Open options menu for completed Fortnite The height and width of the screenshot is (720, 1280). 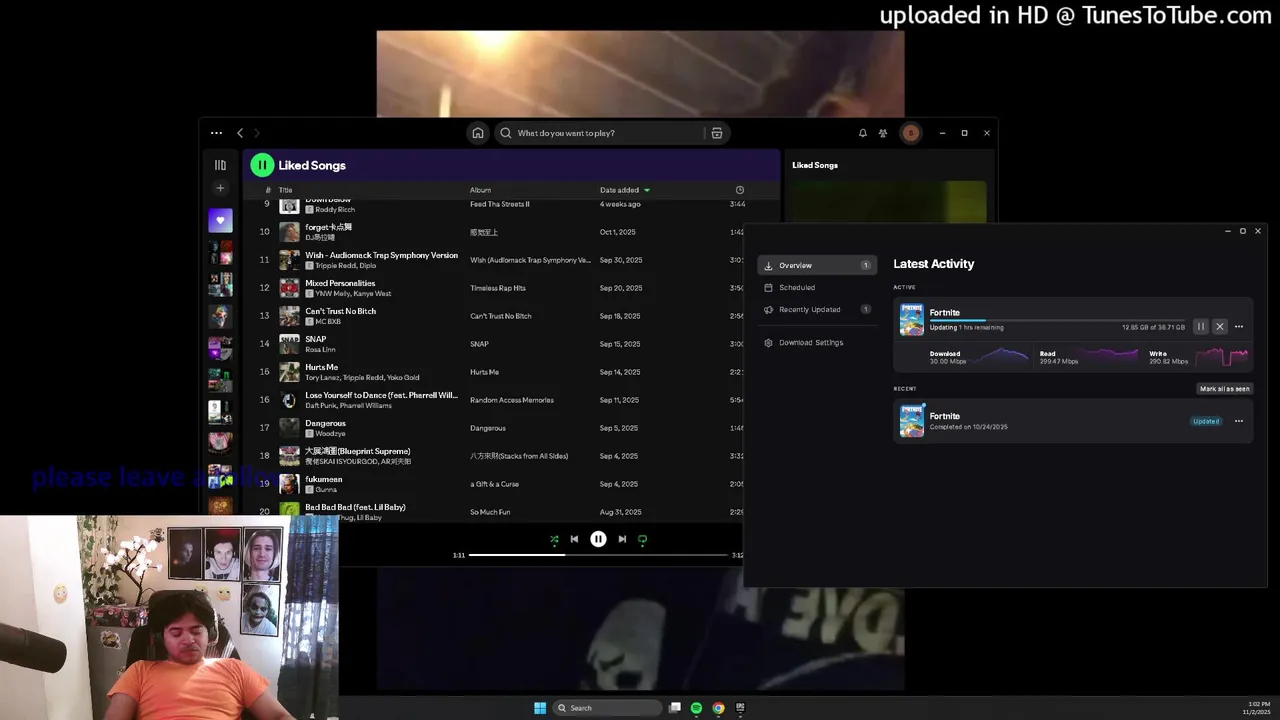[x=1239, y=421]
